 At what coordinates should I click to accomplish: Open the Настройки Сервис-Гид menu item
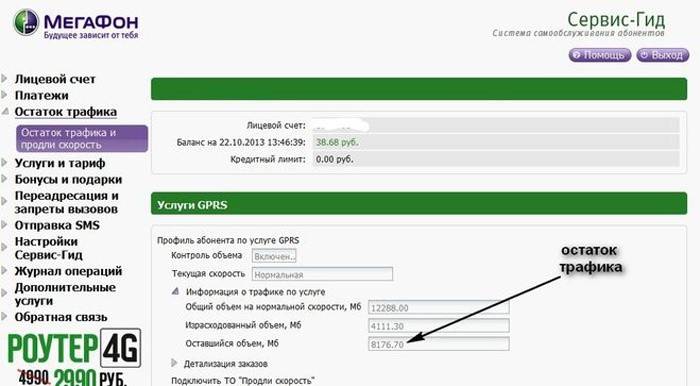(x=49, y=248)
